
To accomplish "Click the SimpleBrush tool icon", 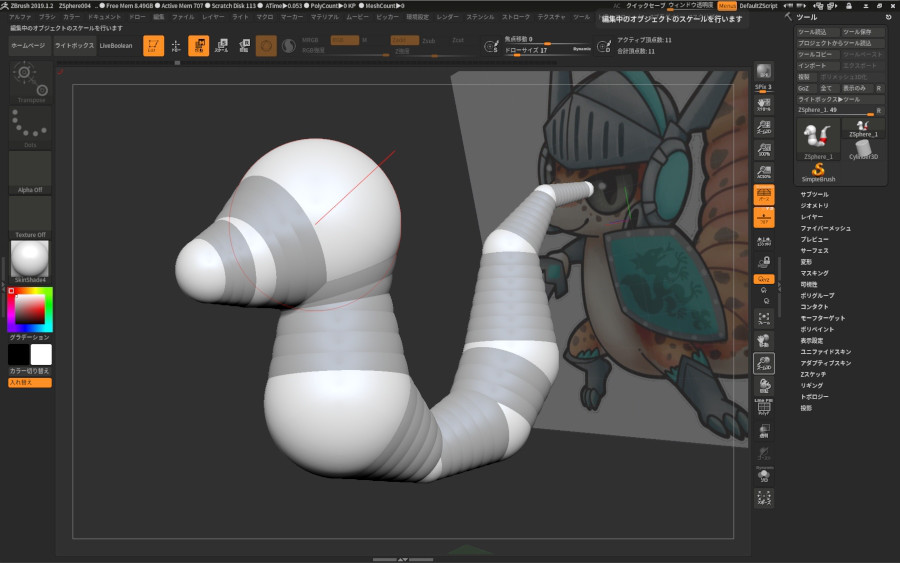I will (818, 172).
